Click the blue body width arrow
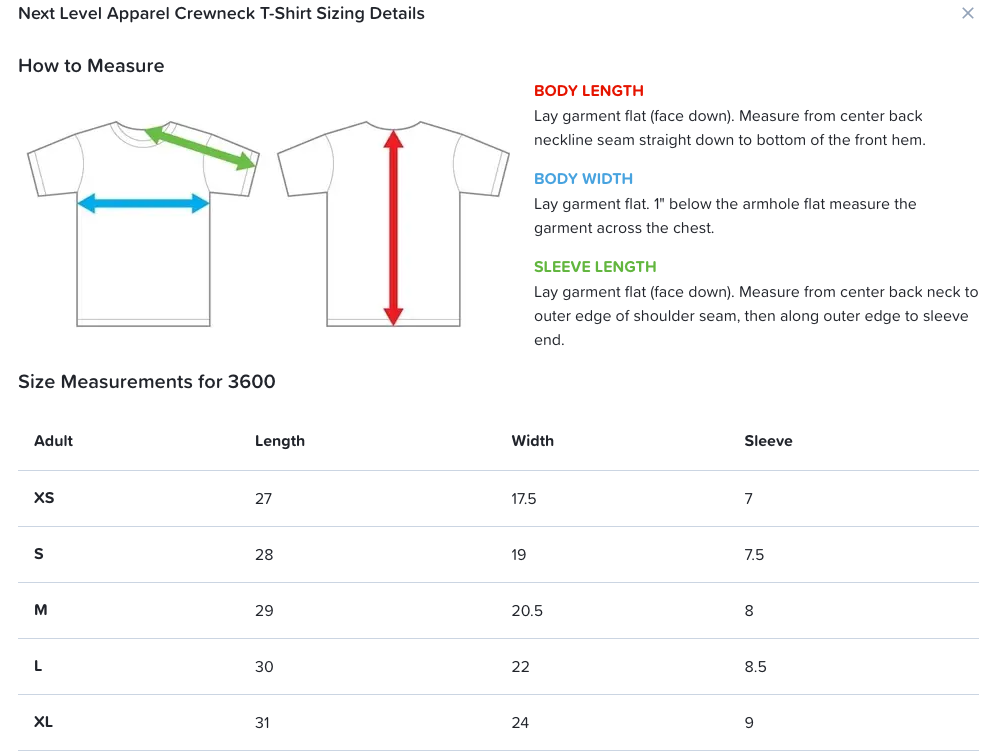 [x=143, y=204]
